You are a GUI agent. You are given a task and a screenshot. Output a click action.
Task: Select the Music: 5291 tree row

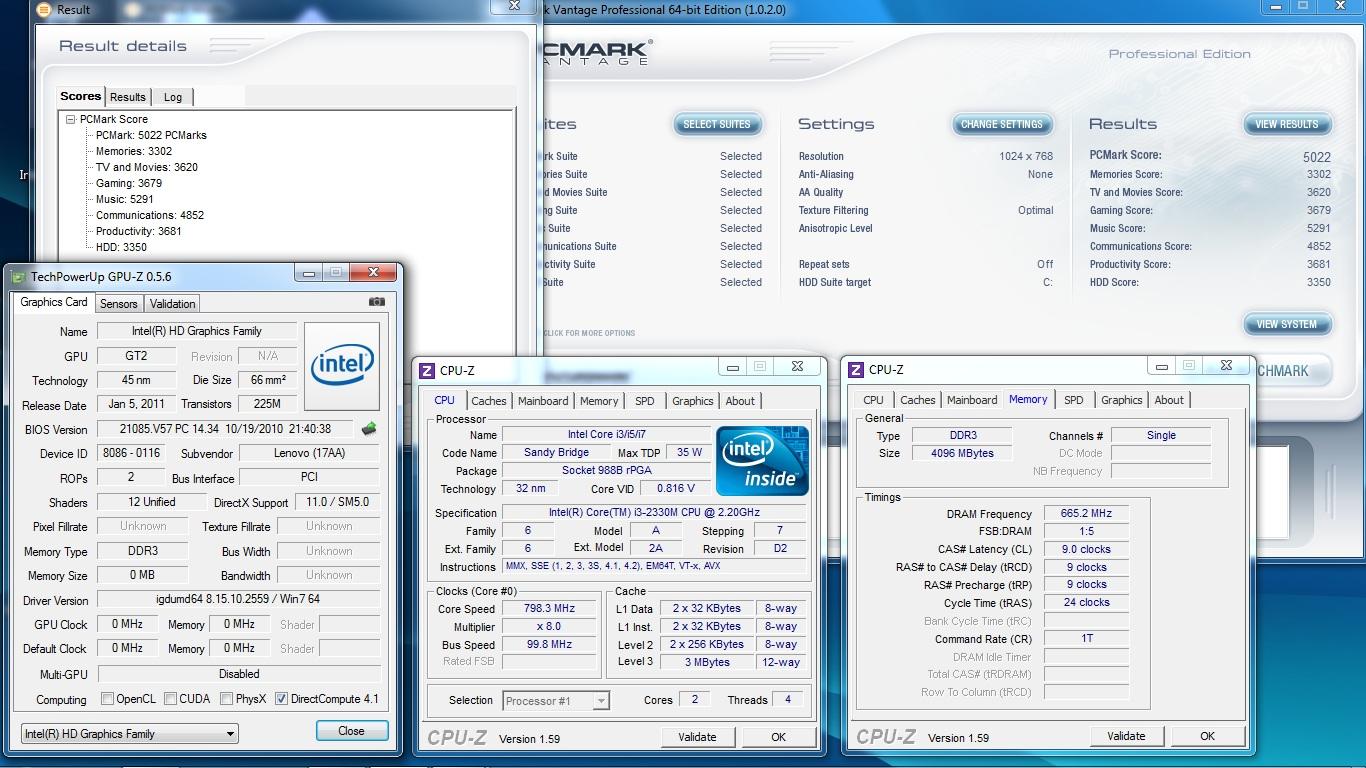[125, 199]
